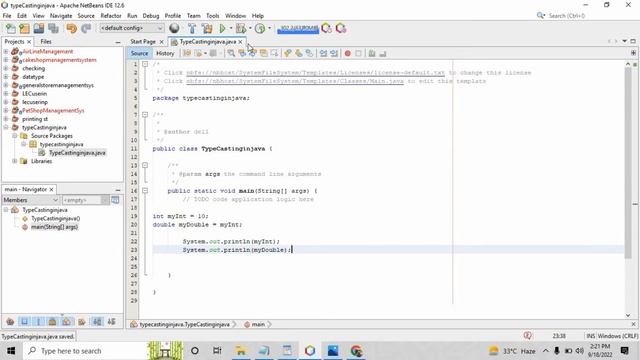Toggle Show Inner Classes in Navigator
Screen dimensions: 640x360
click(x=67, y=322)
